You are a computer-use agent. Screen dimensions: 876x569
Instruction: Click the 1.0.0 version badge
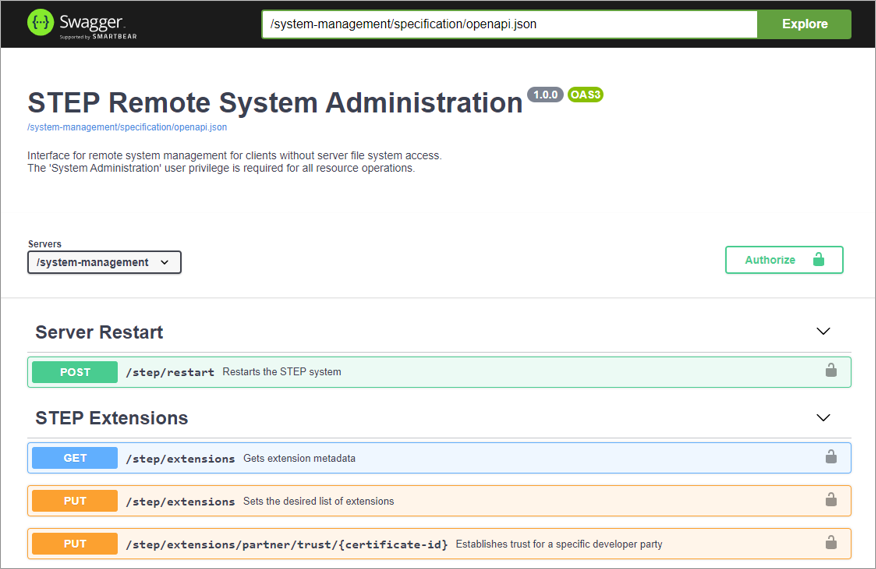click(x=545, y=95)
